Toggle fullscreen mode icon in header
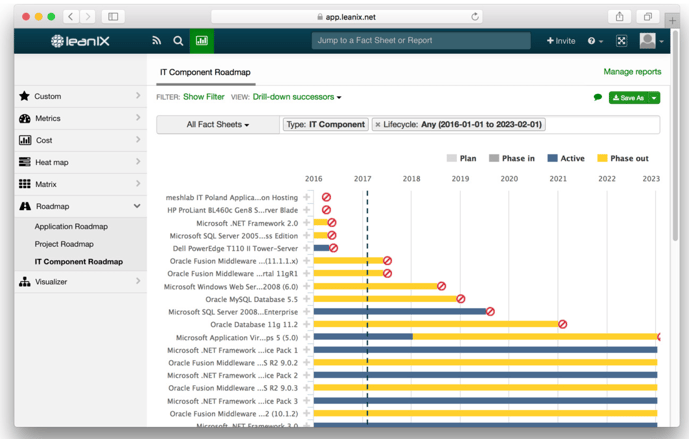The width and height of the screenshot is (689, 439). 621,41
